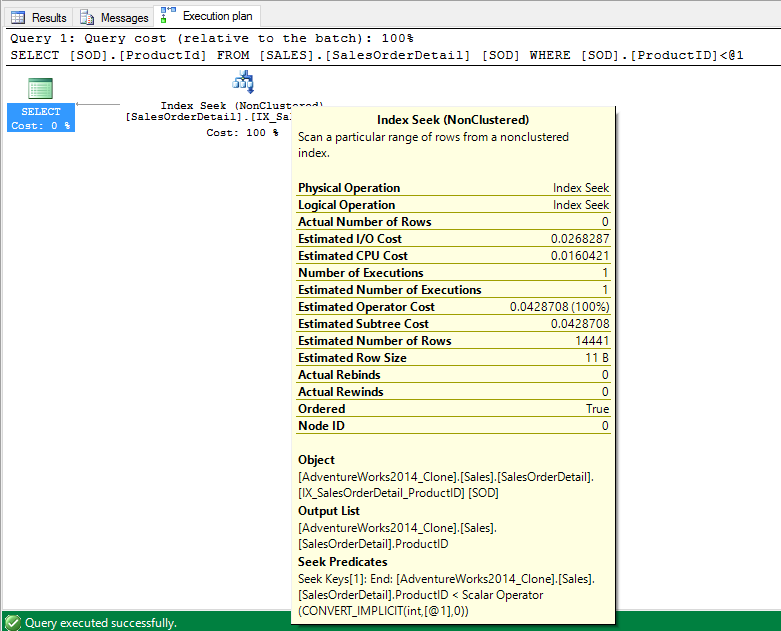Click the Actual Rewinds row
Image resolution: width=781 pixels, height=631 pixels.
click(453, 391)
